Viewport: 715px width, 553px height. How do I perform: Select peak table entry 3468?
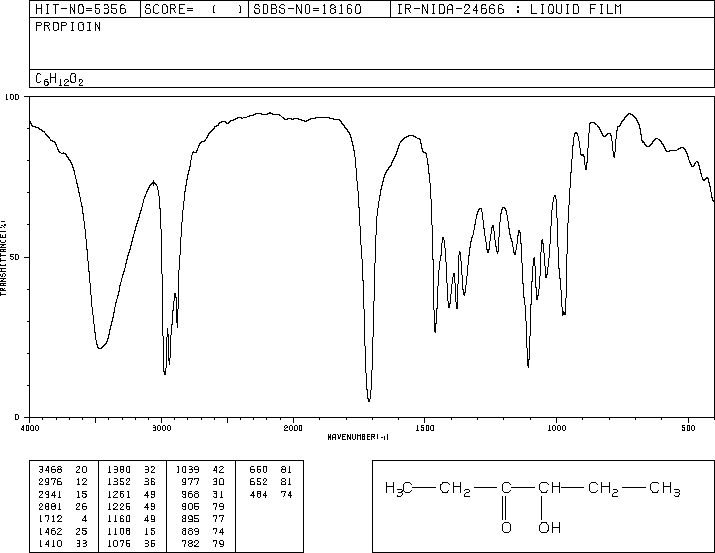tap(50, 470)
